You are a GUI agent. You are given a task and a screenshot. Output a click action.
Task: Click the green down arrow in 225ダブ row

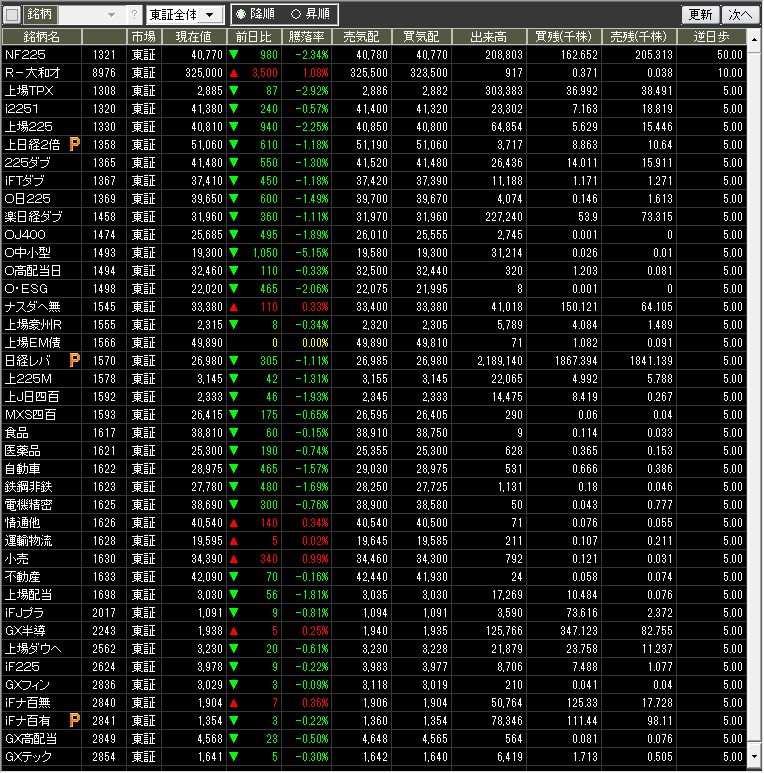(x=234, y=162)
